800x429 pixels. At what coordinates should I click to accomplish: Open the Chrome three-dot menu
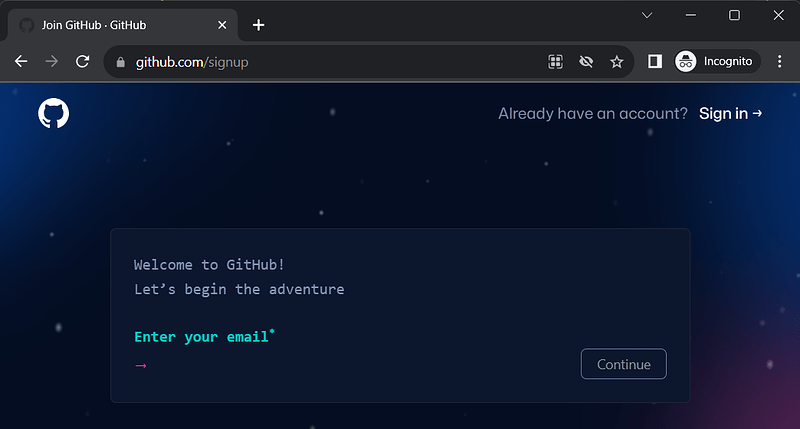[x=780, y=62]
